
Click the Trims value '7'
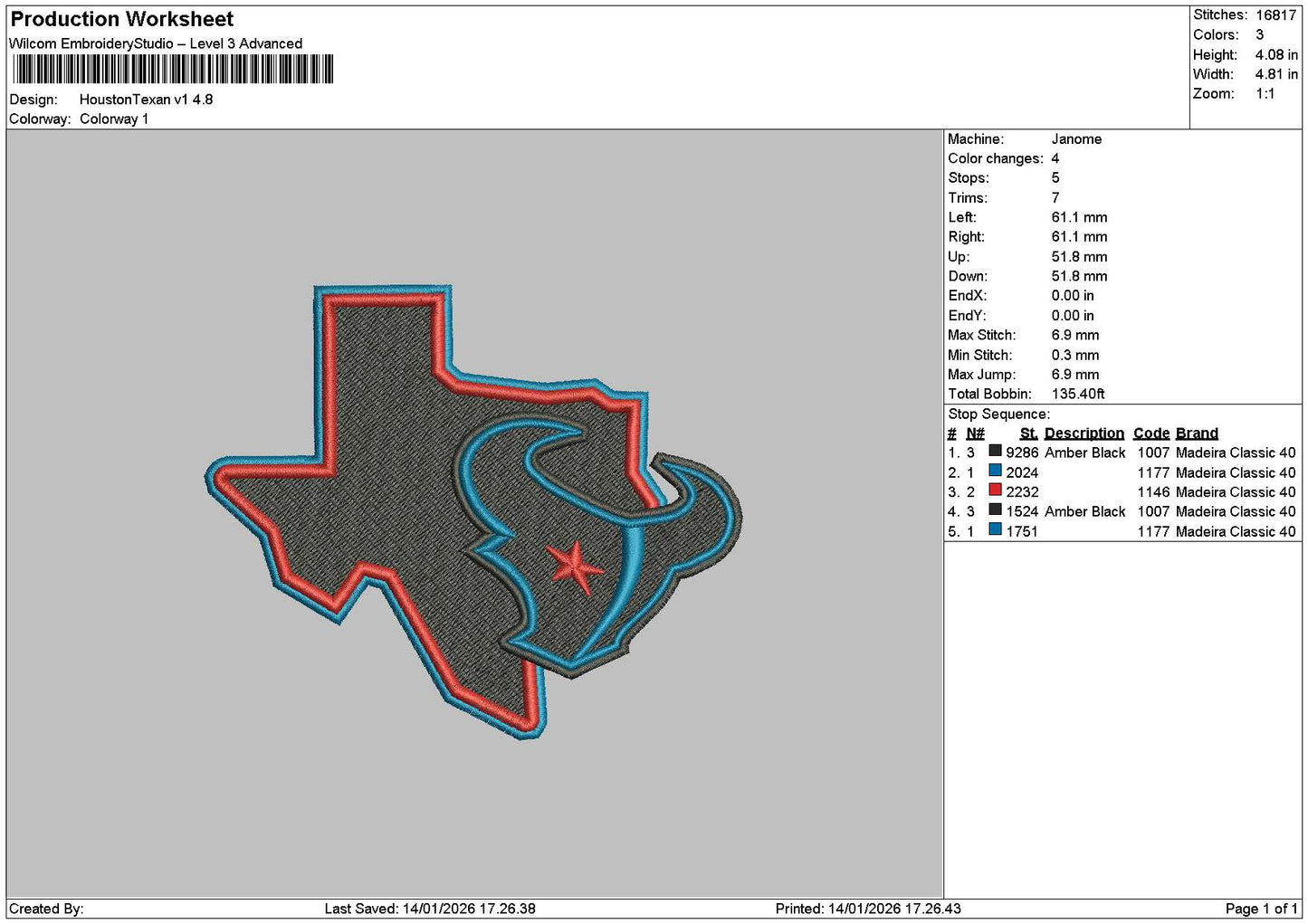pos(1055,198)
